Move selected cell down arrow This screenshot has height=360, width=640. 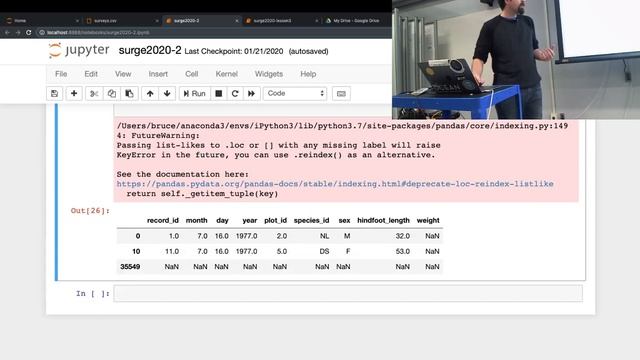(x=167, y=93)
